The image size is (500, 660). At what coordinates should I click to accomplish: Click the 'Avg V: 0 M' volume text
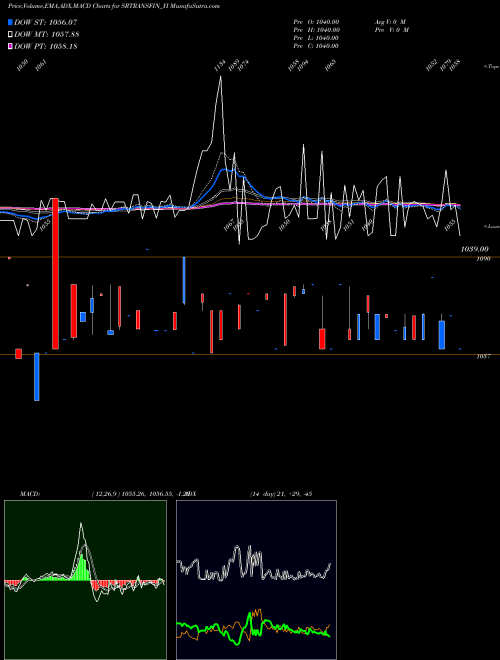click(390, 22)
